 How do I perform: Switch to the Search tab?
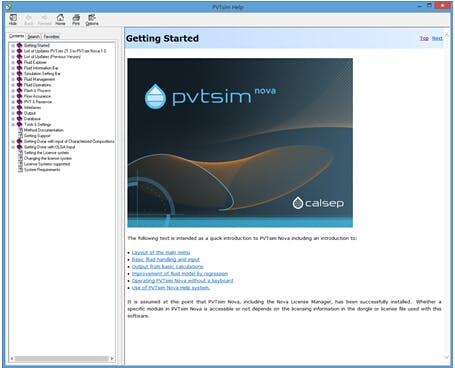tap(34, 37)
